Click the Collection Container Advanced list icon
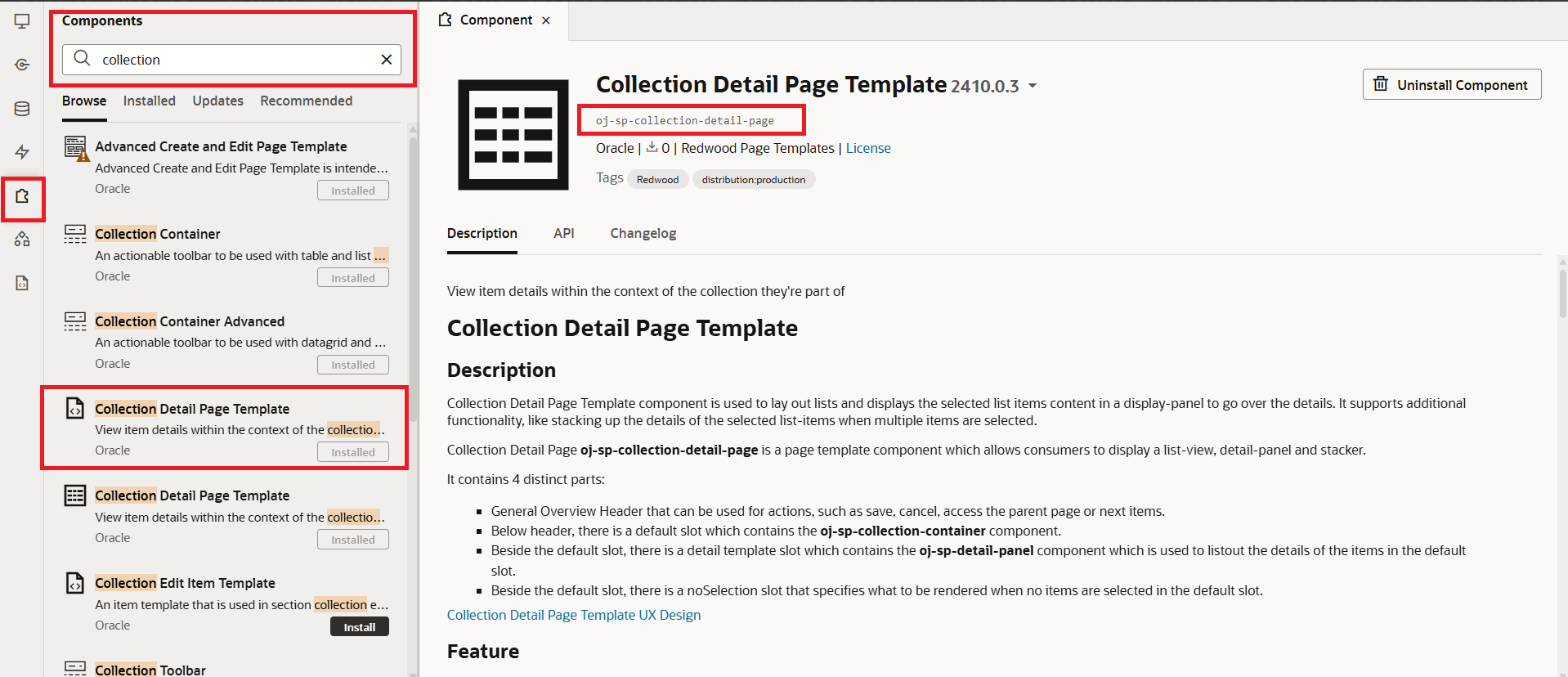 [75, 321]
